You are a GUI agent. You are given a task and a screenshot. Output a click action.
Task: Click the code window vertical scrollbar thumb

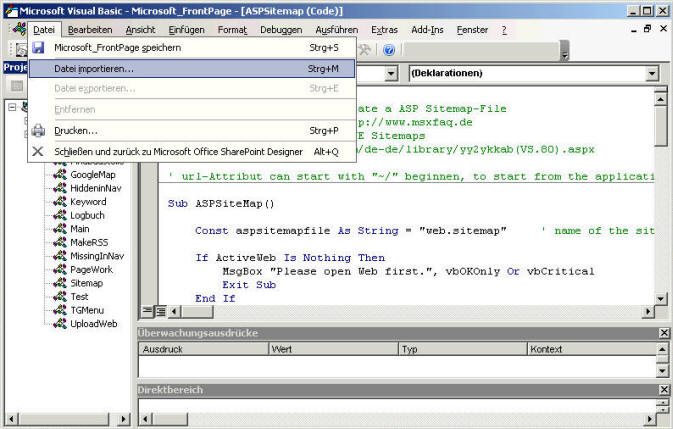pos(661,128)
